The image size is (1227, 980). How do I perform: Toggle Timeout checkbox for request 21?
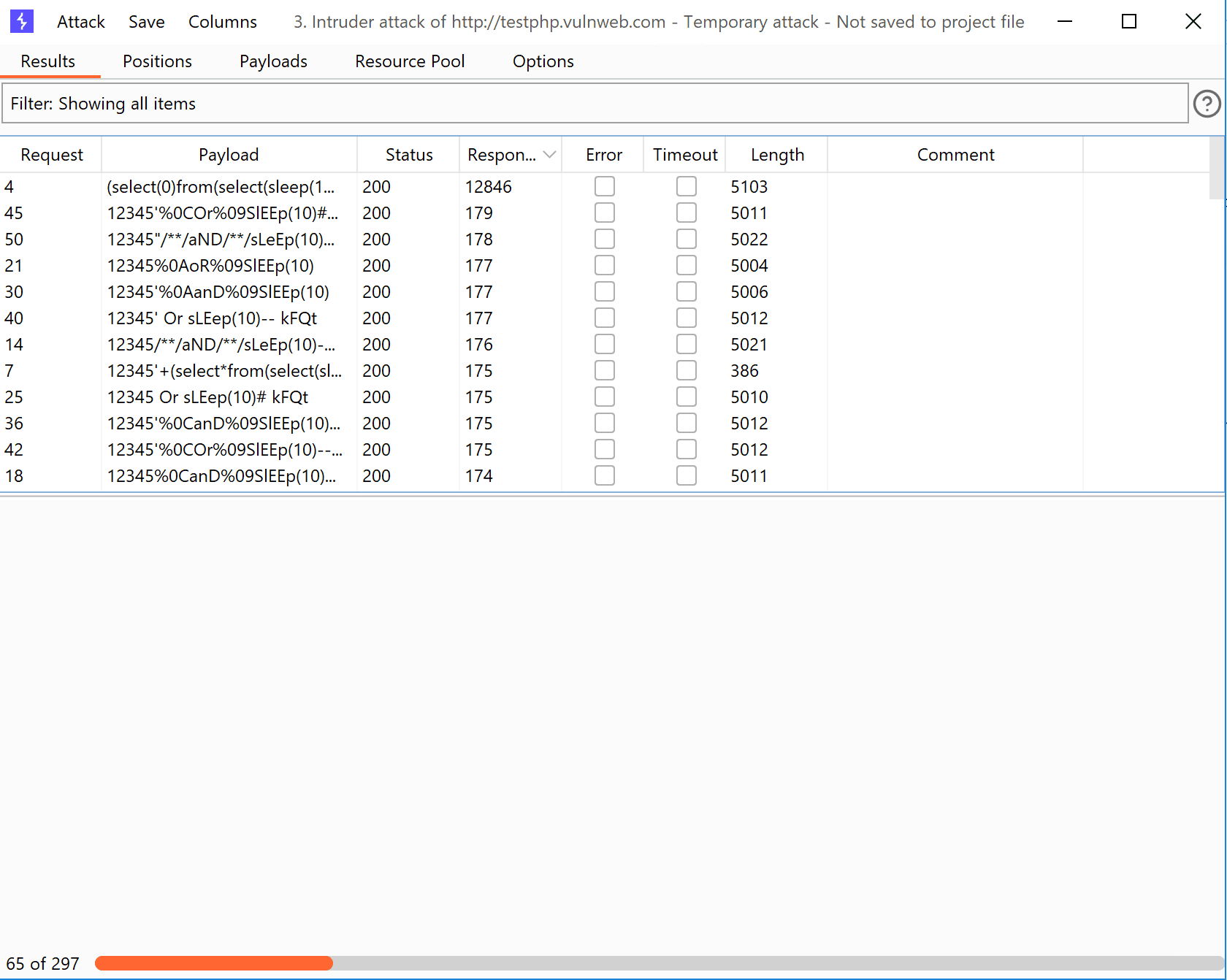tap(687, 266)
